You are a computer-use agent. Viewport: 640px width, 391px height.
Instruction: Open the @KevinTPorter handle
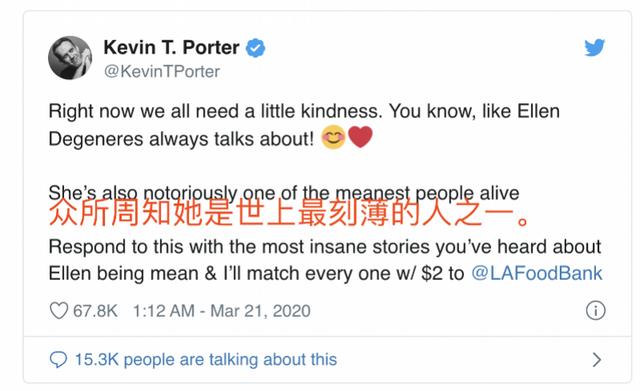(162, 71)
